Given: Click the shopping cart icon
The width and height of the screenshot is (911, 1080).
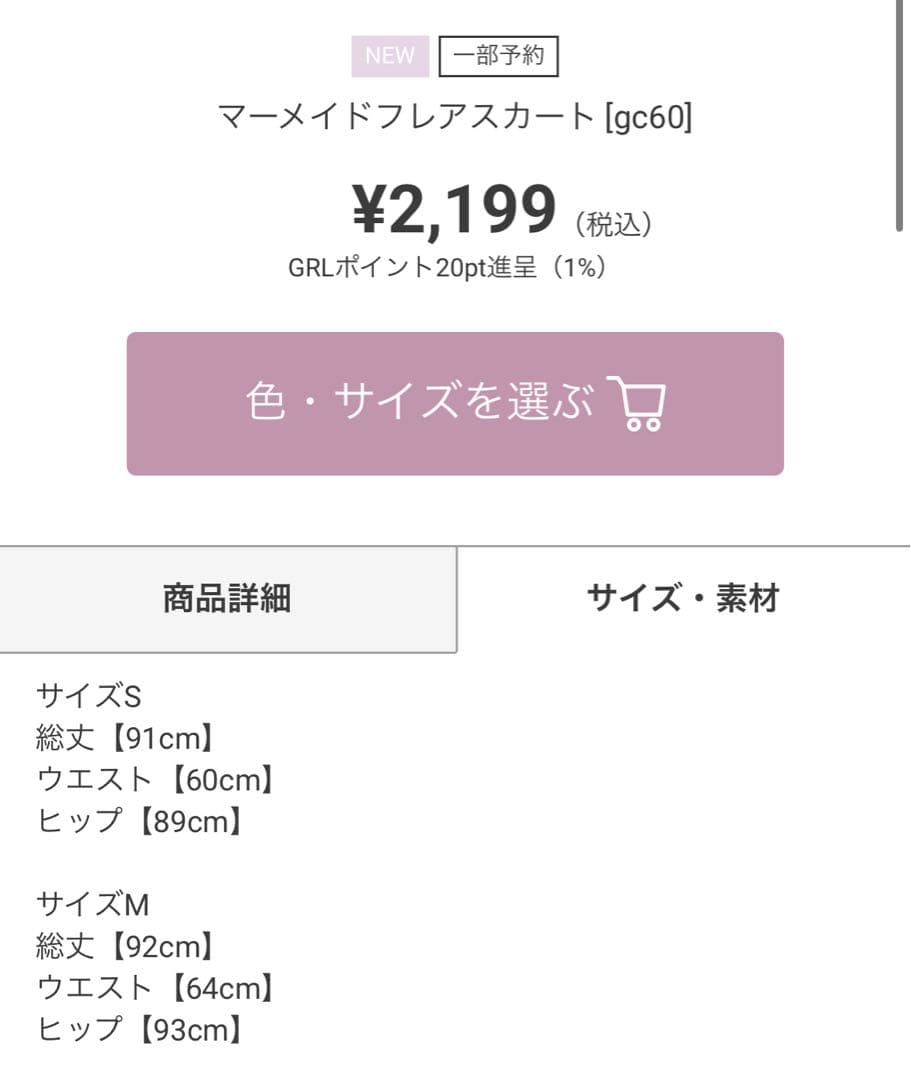Looking at the screenshot, I should tap(636, 404).
